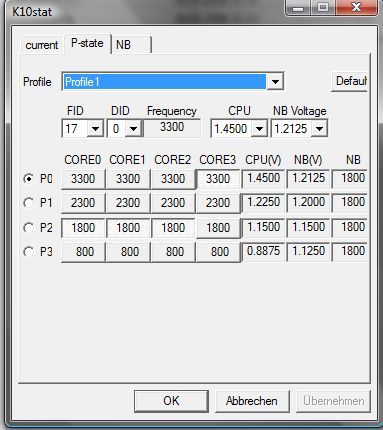This screenshot has height=430, width=383.
Task: Click the greyed Übernehmen button
Action: [x=333, y=401]
